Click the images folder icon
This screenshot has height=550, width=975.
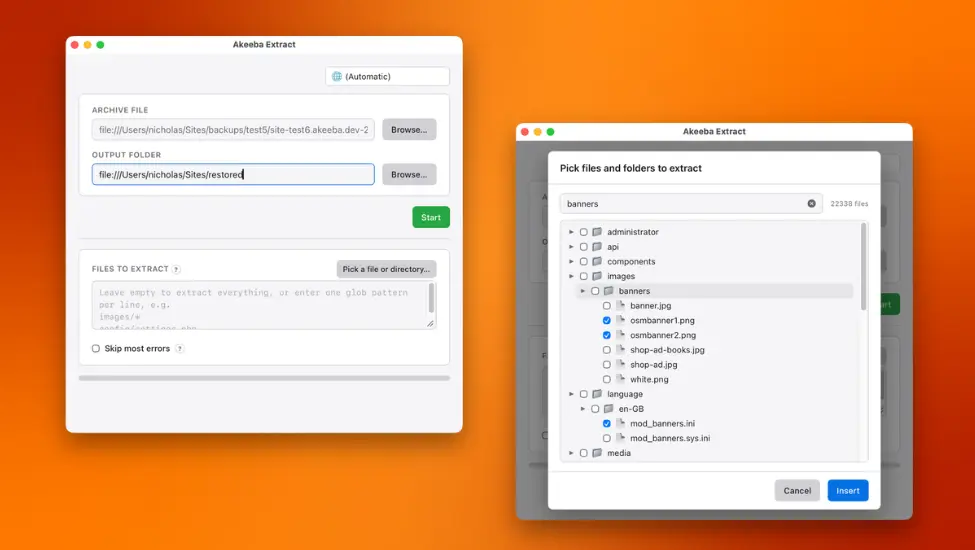click(597, 276)
